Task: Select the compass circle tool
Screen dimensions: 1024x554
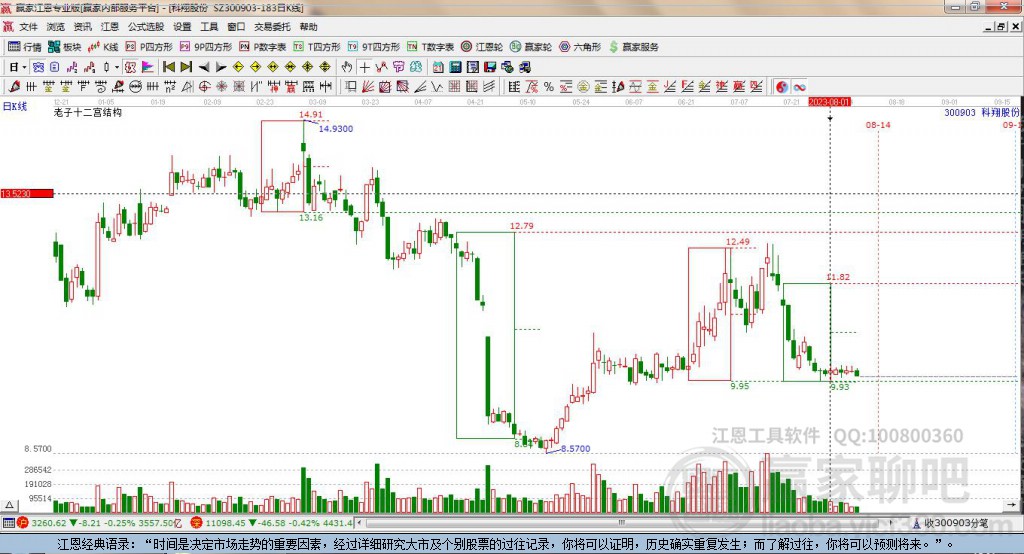Action: tap(204, 86)
